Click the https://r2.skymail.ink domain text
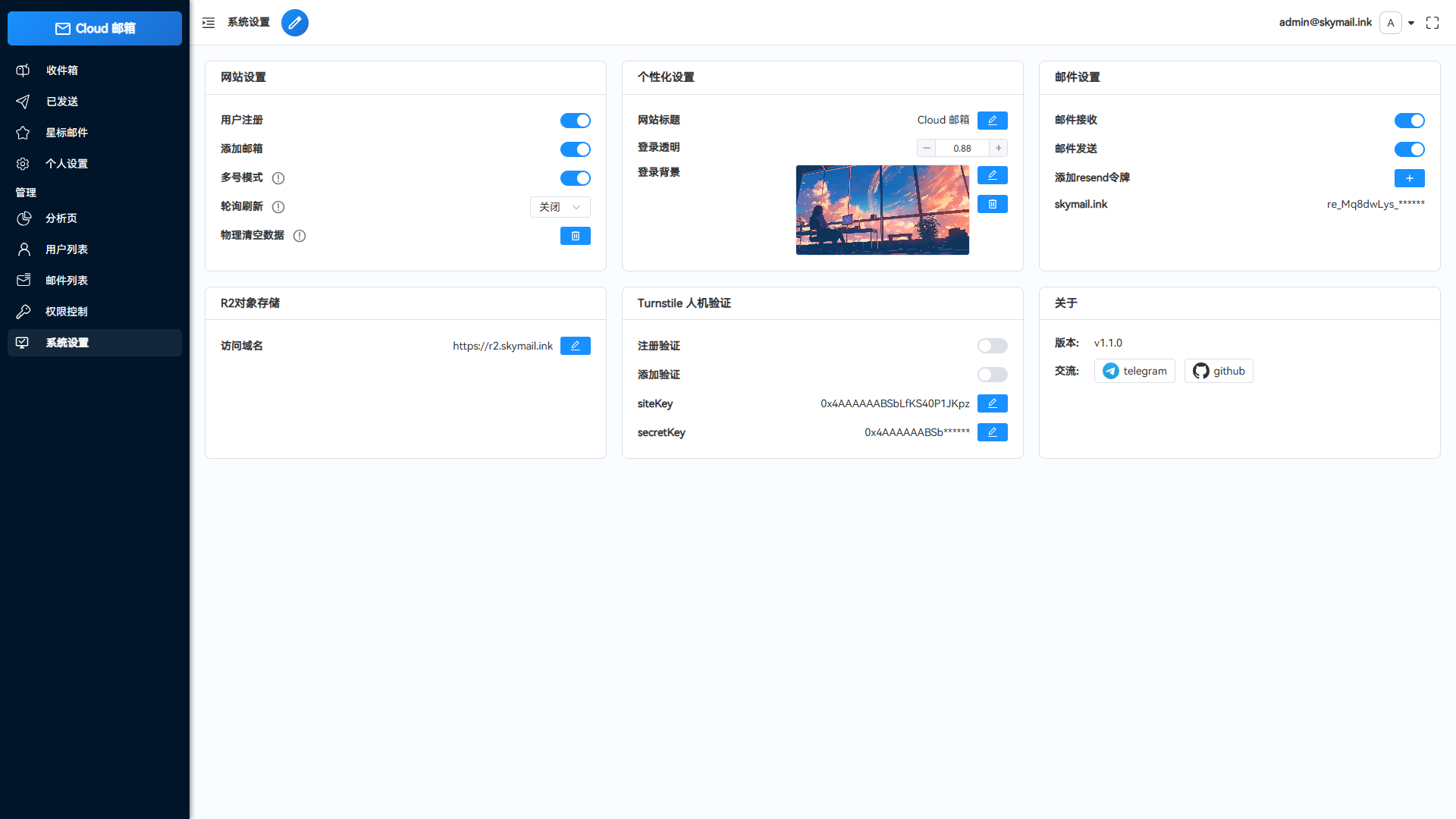This screenshot has height=819, width=1456. [x=503, y=346]
